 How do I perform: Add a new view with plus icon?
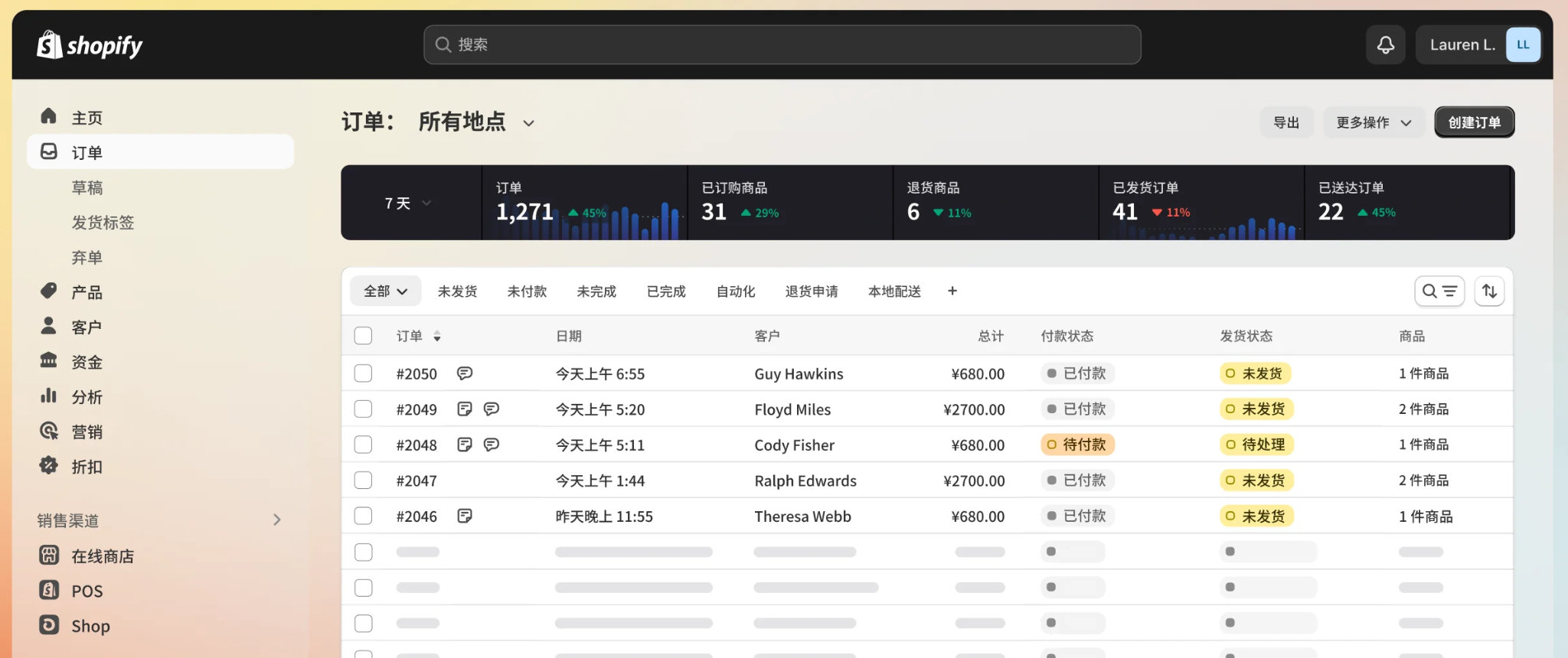pos(952,291)
